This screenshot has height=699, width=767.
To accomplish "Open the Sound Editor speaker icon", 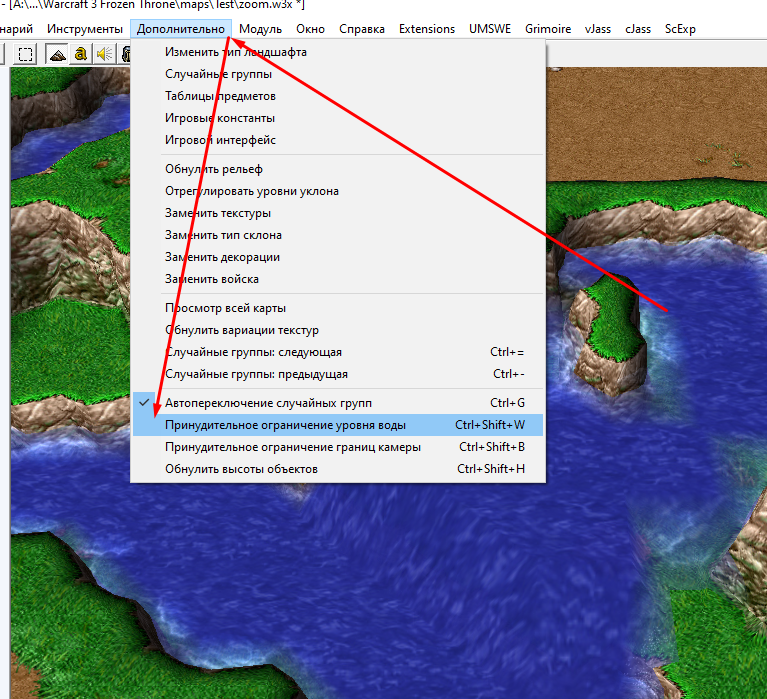I will pyautogui.click(x=104, y=54).
